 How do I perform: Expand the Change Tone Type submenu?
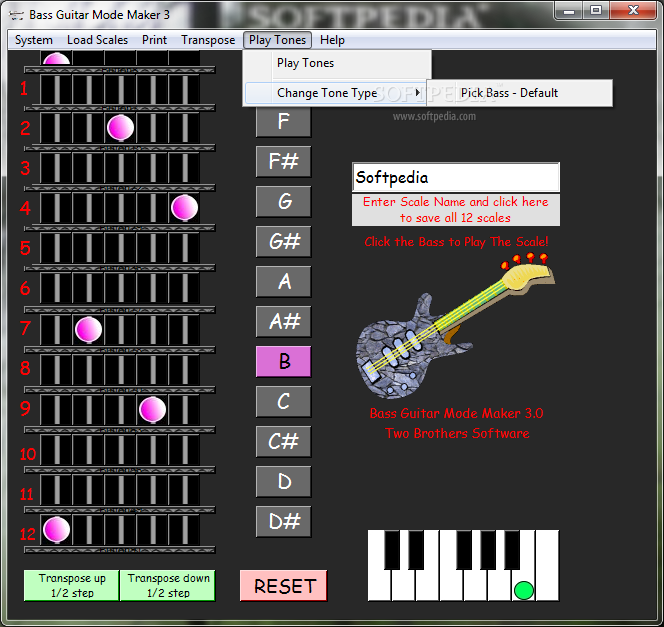coord(336,93)
